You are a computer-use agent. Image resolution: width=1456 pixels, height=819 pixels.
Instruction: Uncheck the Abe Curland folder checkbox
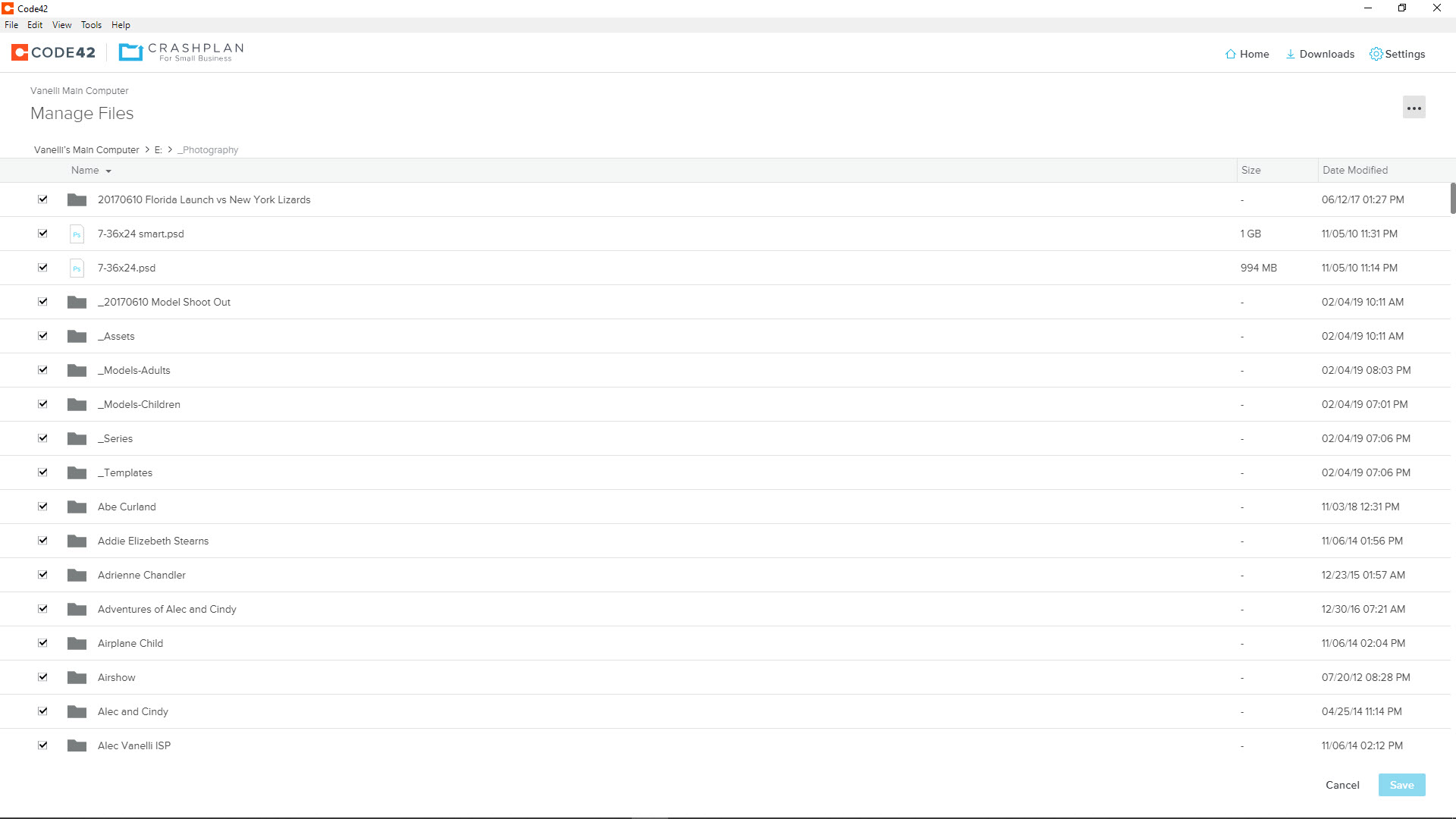(x=42, y=507)
